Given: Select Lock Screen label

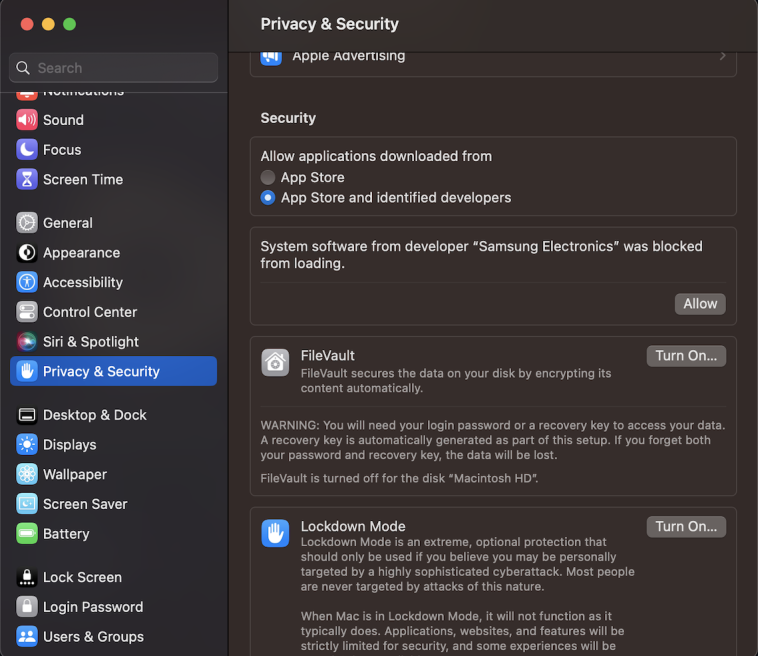Looking at the screenshot, I should coord(82,577).
